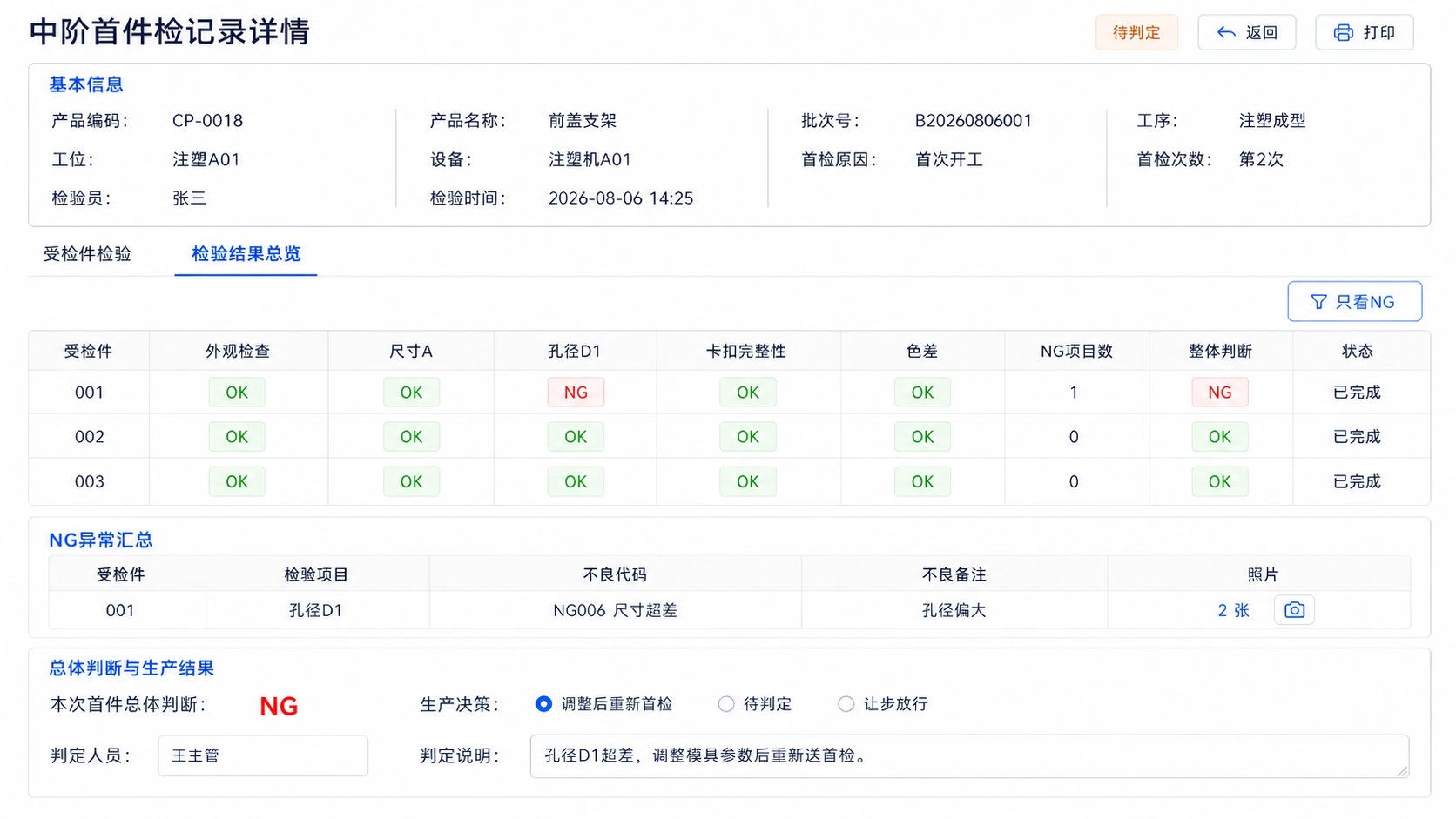The height and width of the screenshot is (819, 1456).
Task: Click the filter funnel icon in 只看NG
Action: 1318,302
